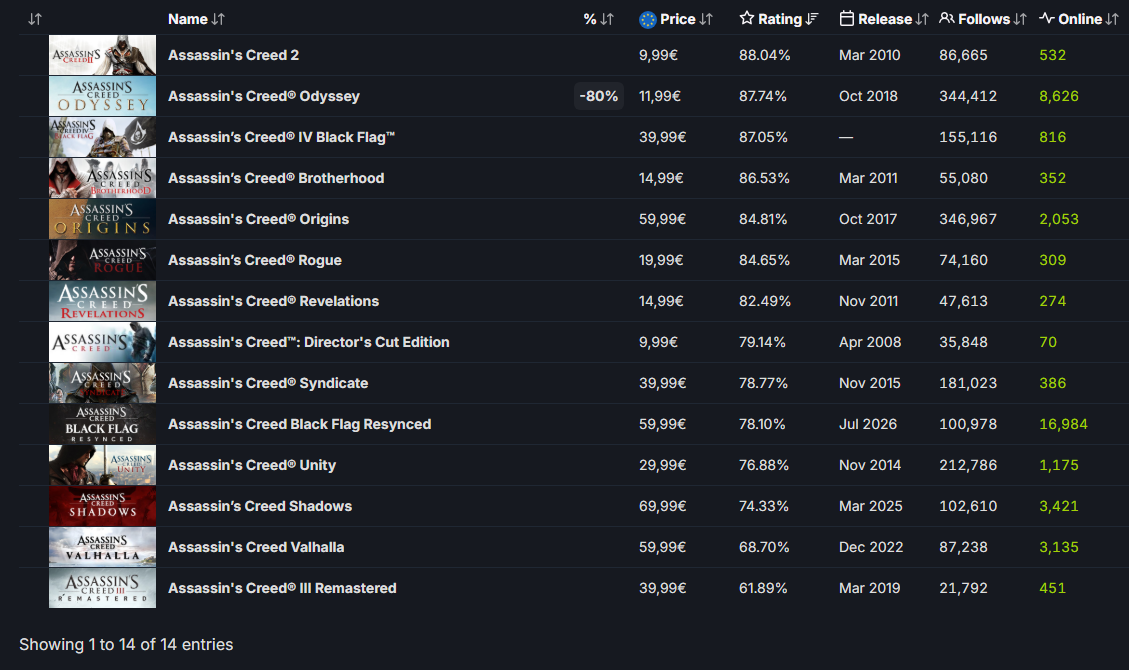The image size is (1129, 670).
Task: Open Assassin's Creed® Unity link
Action: [x=252, y=466]
